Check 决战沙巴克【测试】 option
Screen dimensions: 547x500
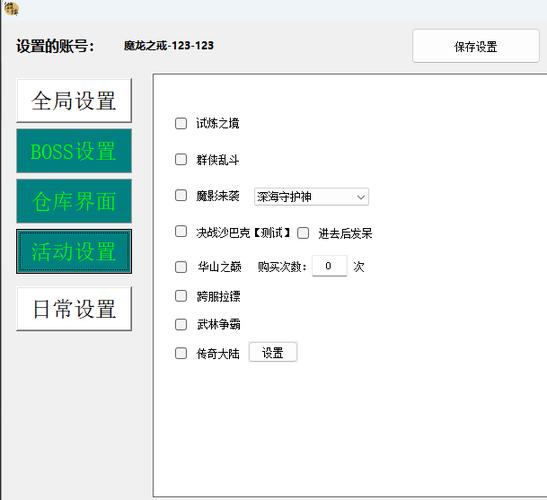(181, 231)
